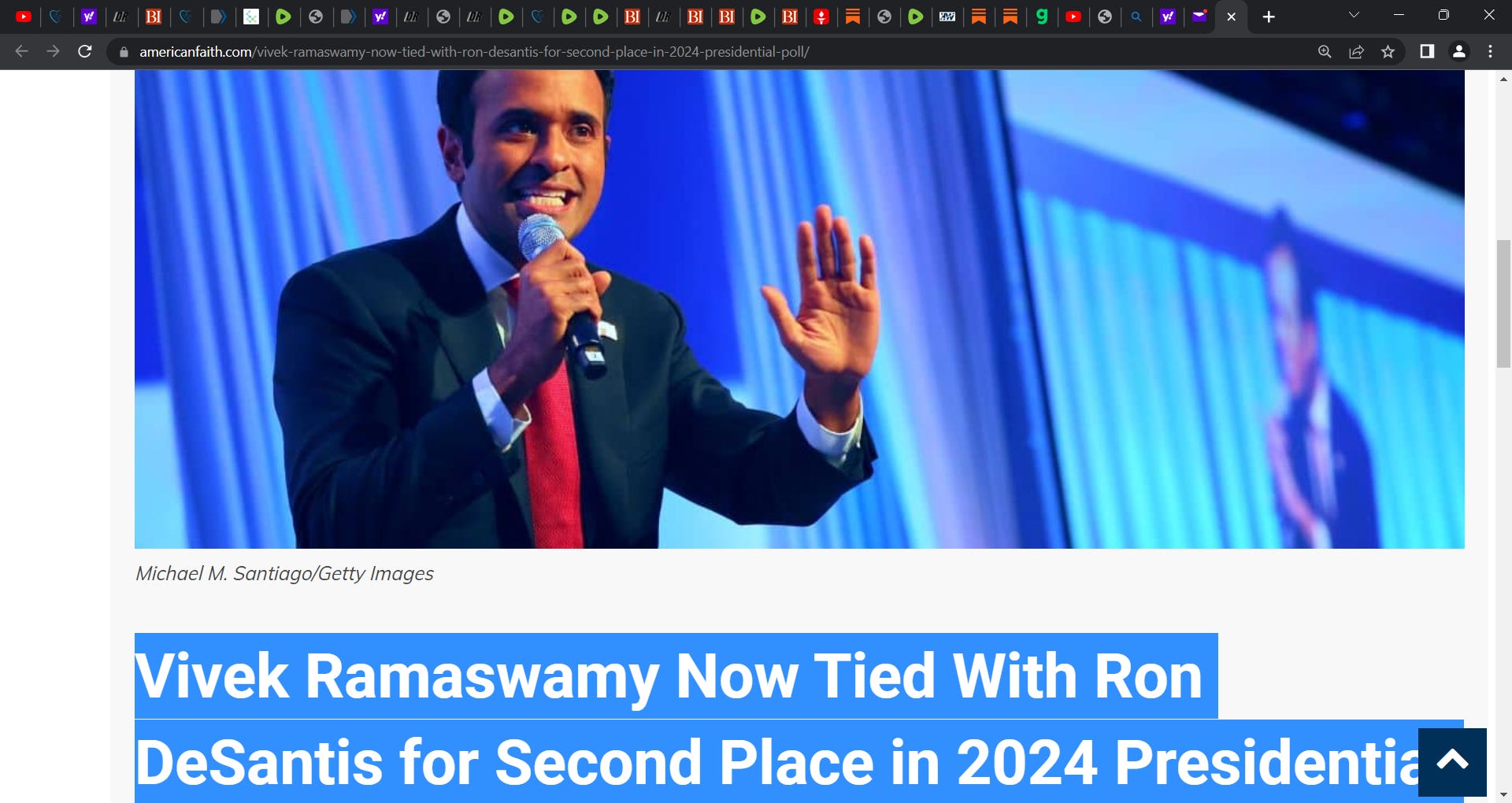Screen dimensions: 1512x803
Task: Toggle the browser side panel
Action: point(1426,52)
